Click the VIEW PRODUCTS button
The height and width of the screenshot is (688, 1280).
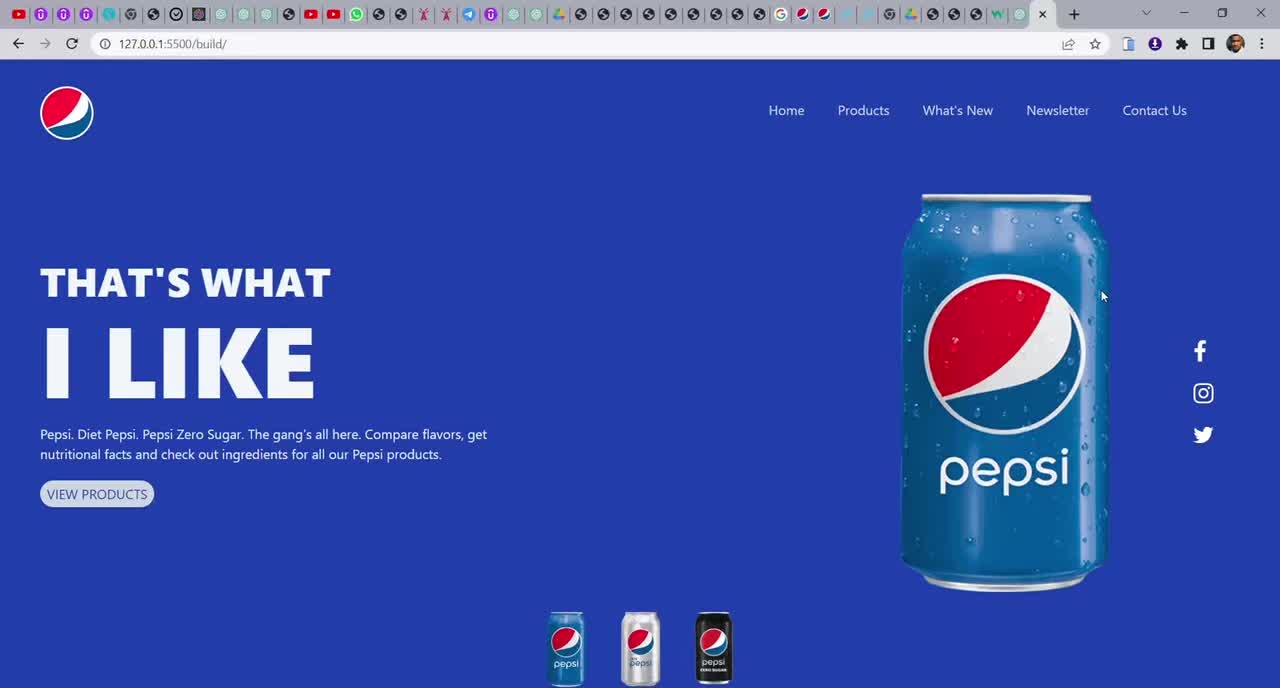point(97,494)
